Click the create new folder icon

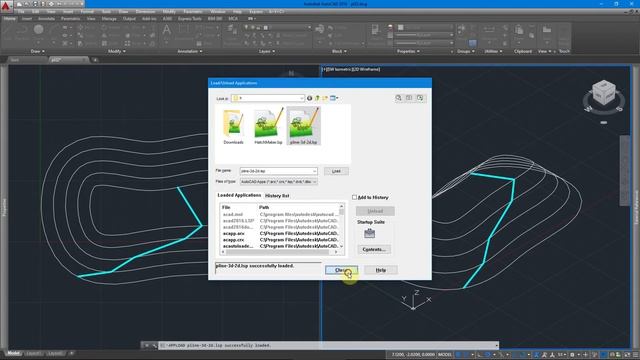pyautogui.click(x=325, y=98)
